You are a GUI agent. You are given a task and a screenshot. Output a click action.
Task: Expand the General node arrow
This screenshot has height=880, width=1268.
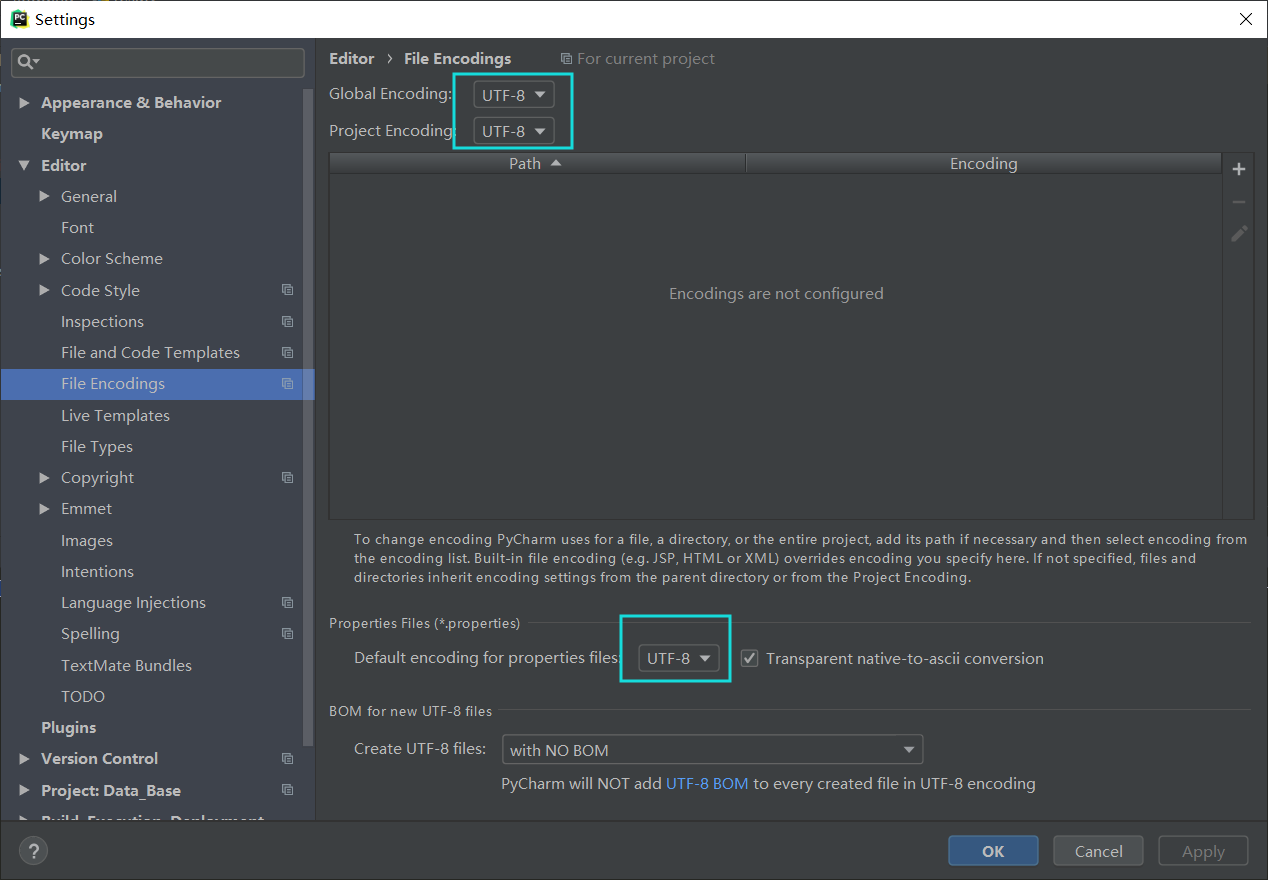pos(44,196)
